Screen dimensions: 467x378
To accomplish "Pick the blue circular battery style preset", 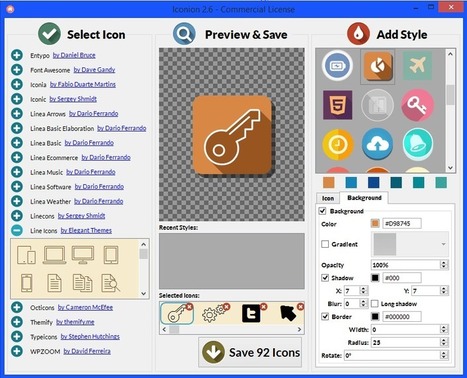I will [337, 66].
